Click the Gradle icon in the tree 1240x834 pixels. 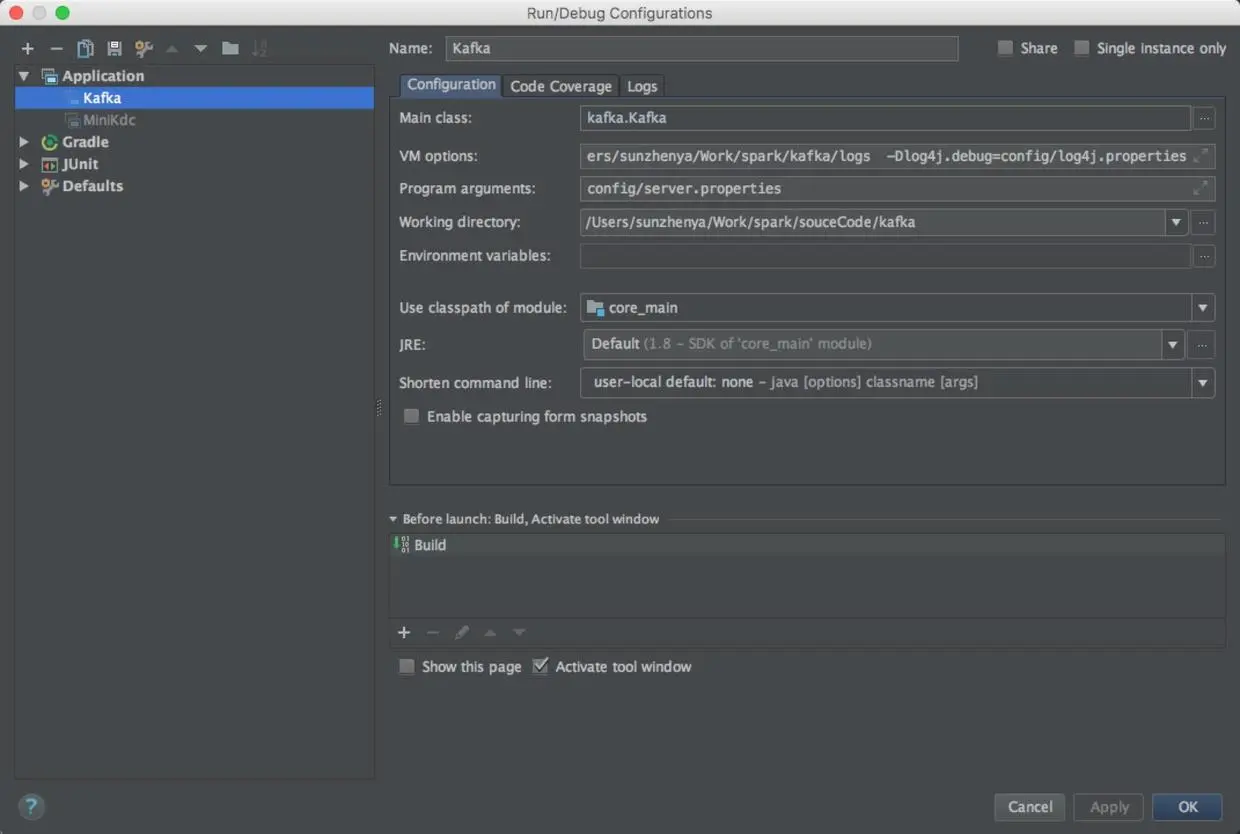pos(49,142)
